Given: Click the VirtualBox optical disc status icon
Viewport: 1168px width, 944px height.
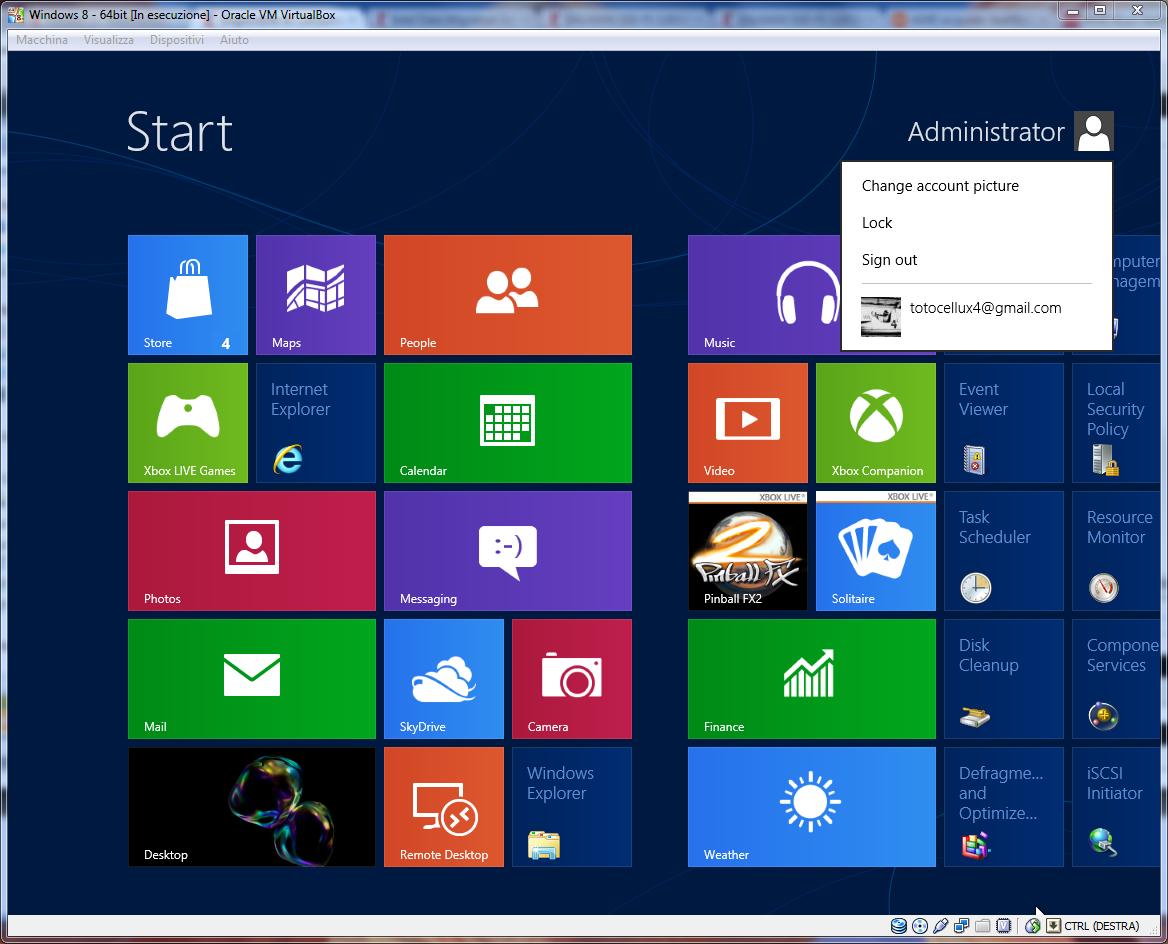Looking at the screenshot, I should coord(920,926).
